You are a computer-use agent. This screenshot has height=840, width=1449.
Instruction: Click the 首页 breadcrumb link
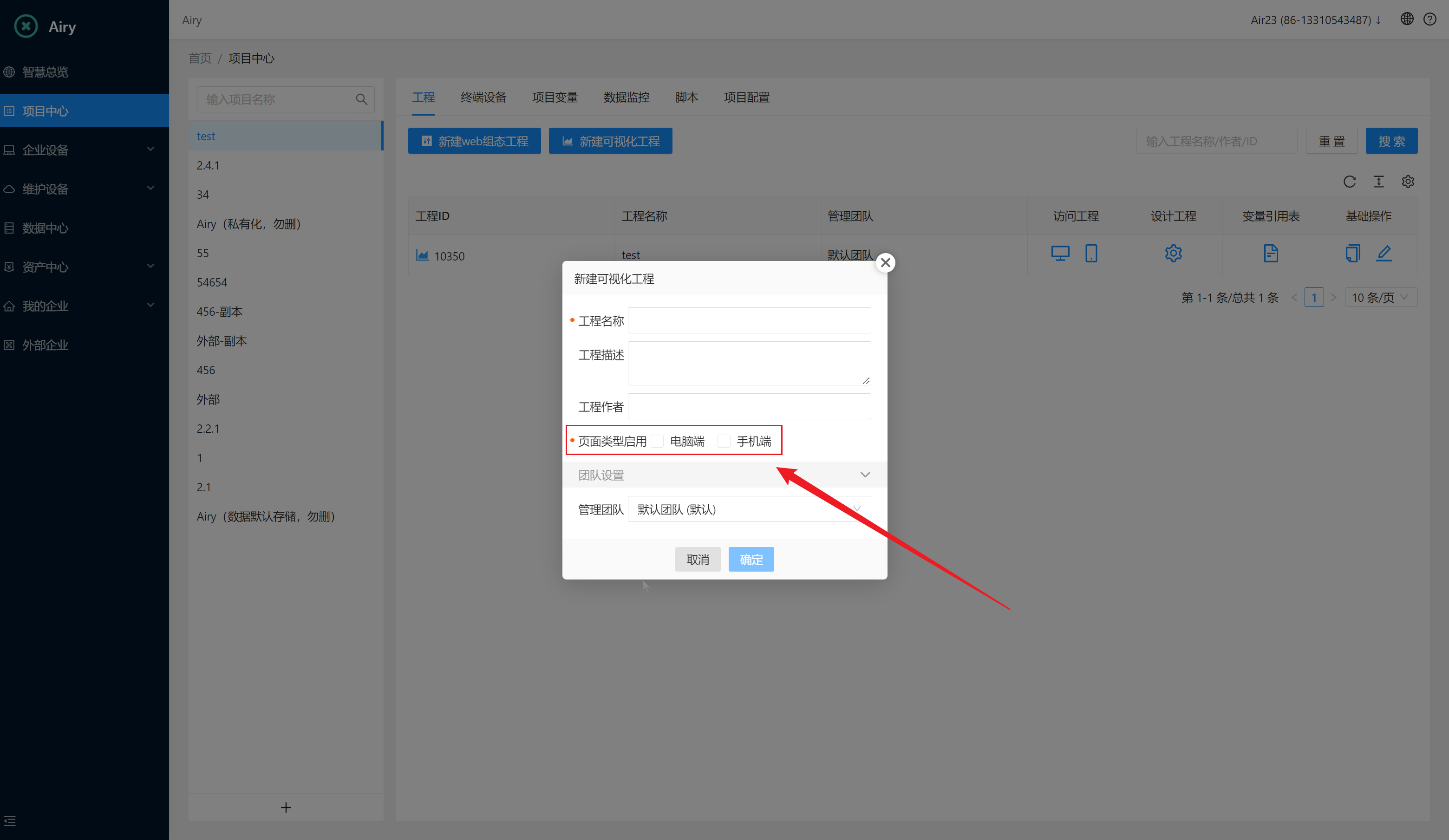point(200,58)
